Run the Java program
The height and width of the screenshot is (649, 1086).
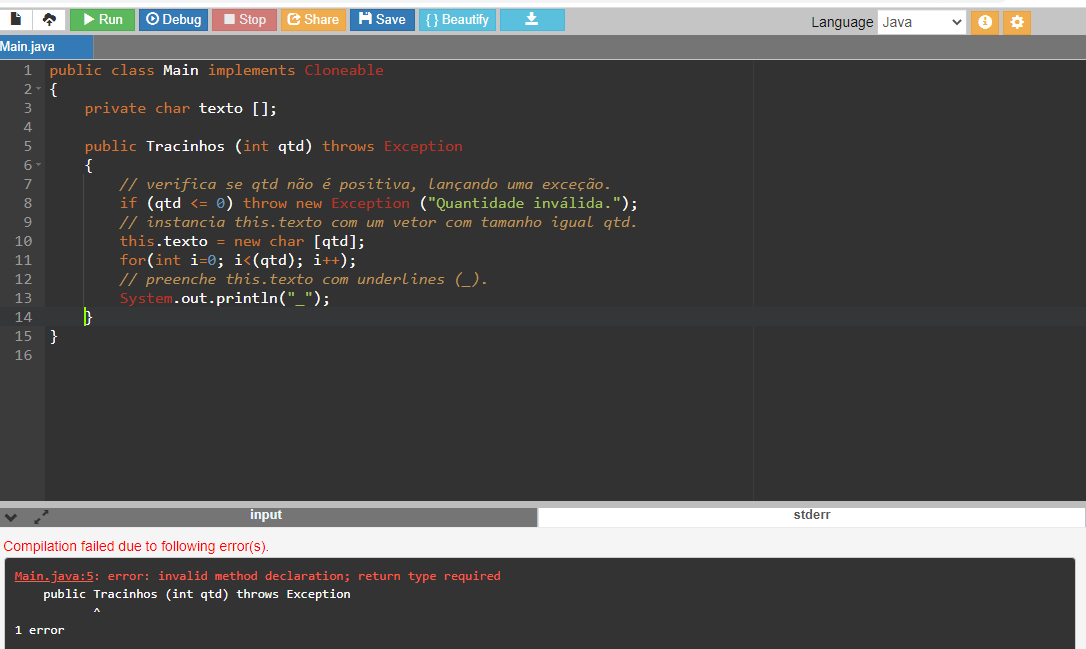tap(103, 19)
